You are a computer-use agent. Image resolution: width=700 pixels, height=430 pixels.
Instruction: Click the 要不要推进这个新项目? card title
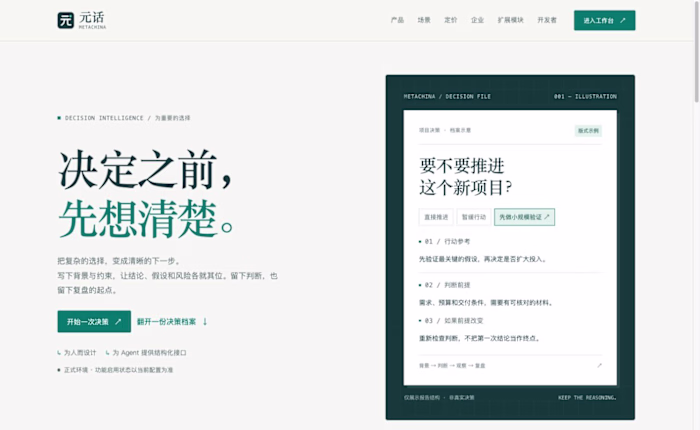pyautogui.click(x=466, y=177)
